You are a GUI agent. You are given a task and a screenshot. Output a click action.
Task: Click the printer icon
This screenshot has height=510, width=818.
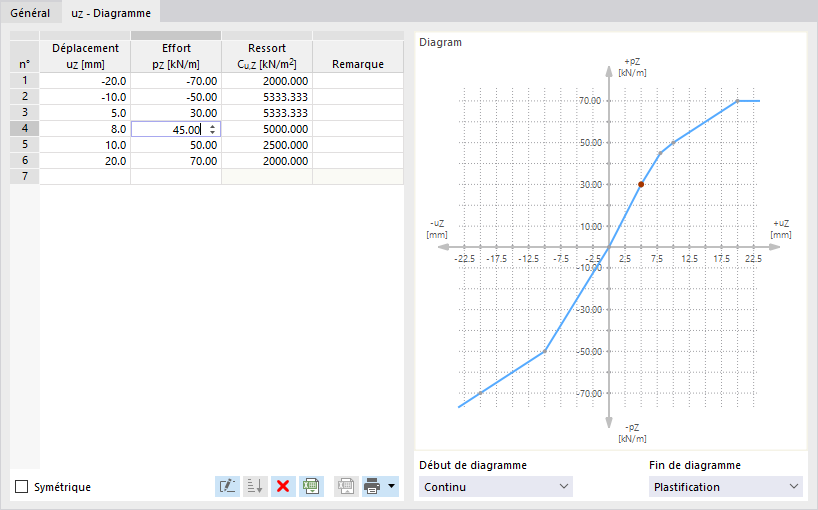(372, 487)
